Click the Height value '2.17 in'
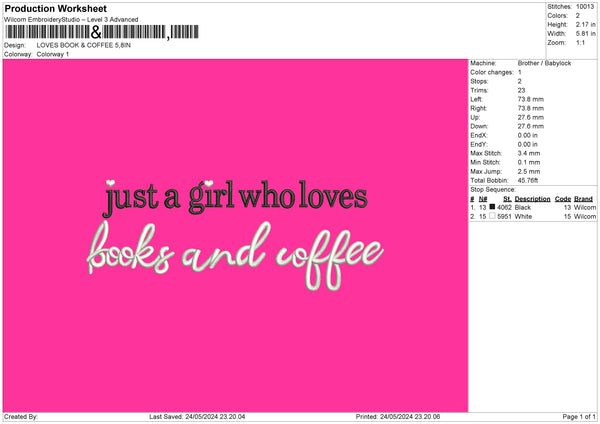This screenshot has height=424, width=600. click(x=585, y=24)
